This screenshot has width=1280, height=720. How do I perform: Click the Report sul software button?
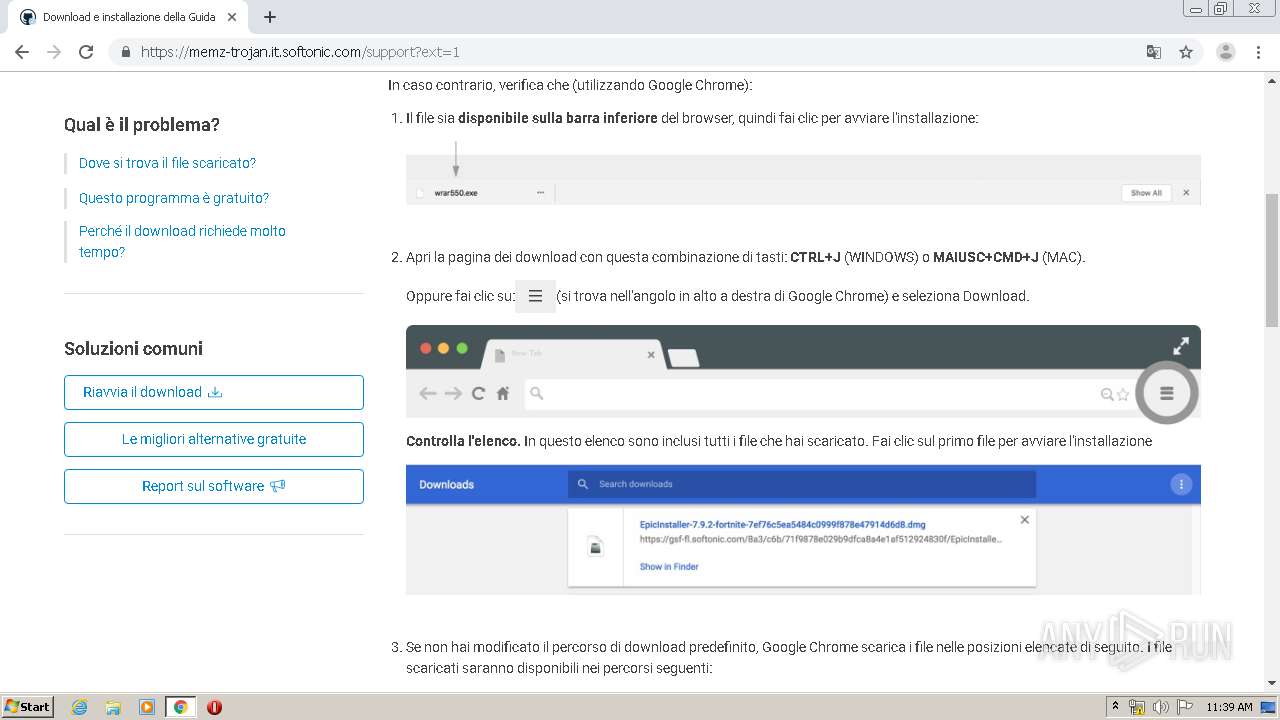214,486
